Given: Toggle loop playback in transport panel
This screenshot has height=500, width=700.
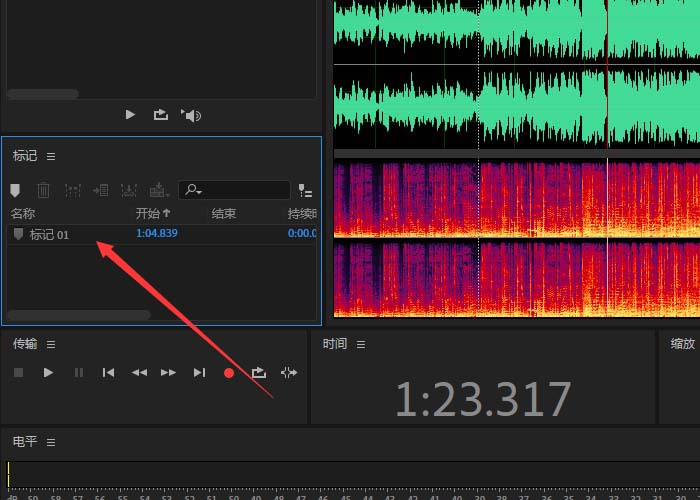Looking at the screenshot, I should [x=259, y=372].
